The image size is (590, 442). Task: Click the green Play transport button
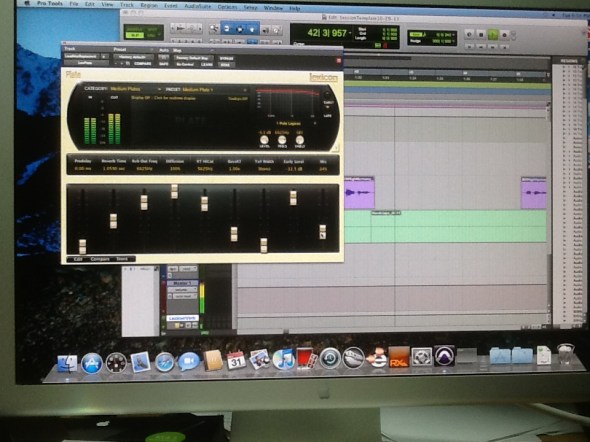coord(492,35)
